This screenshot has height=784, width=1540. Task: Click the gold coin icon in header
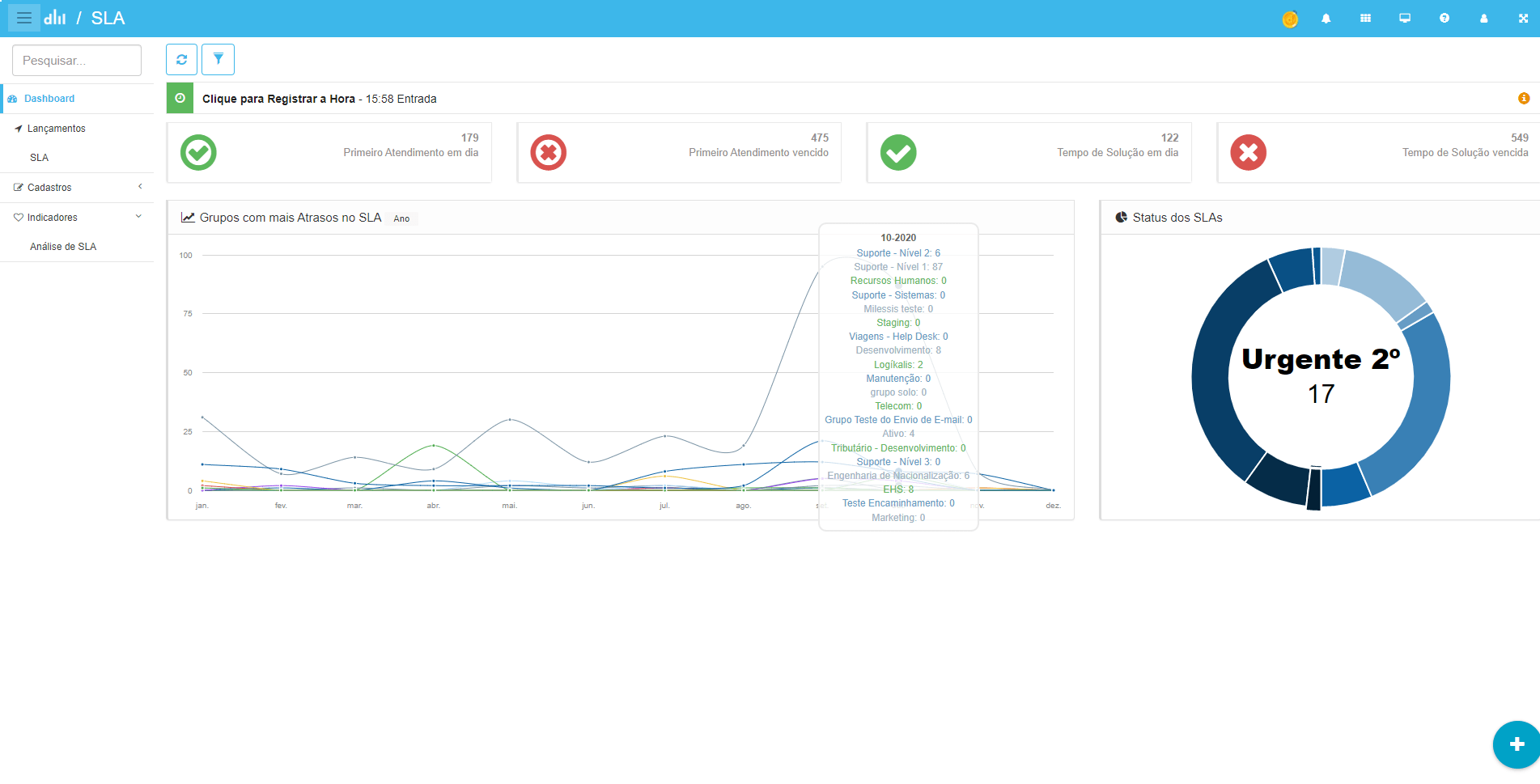pyautogui.click(x=1290, y=19)
